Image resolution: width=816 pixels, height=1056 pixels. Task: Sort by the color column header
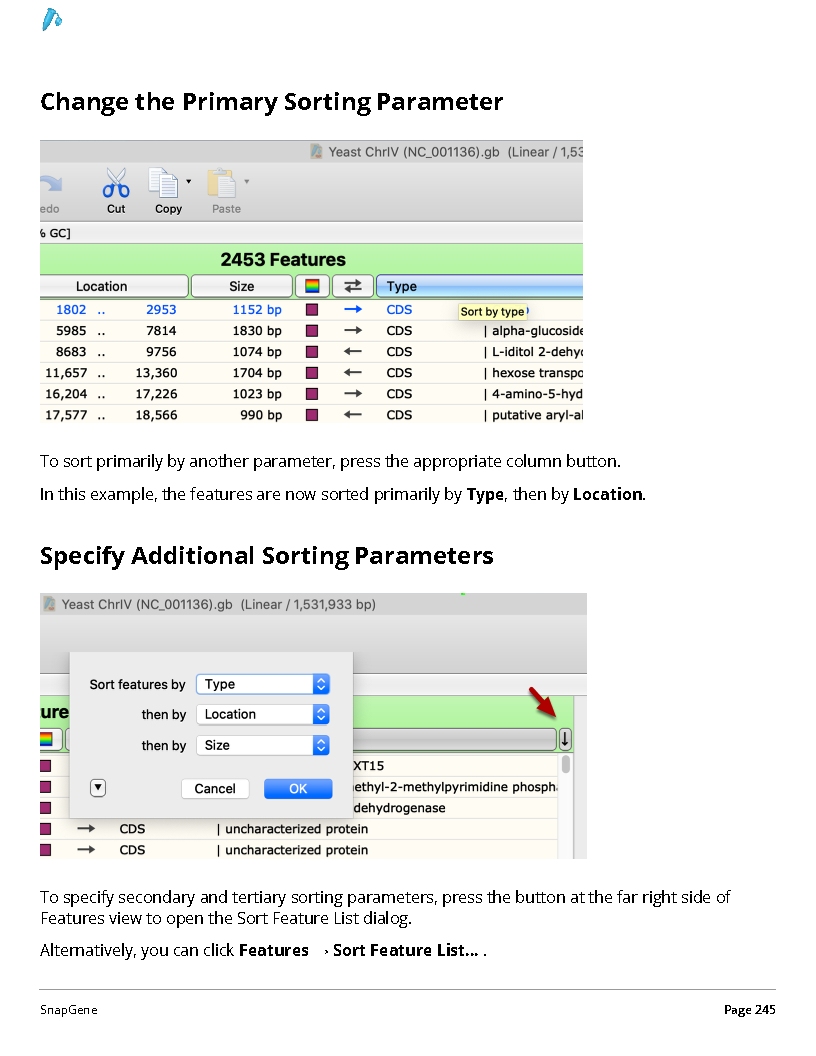coord(312,286)
